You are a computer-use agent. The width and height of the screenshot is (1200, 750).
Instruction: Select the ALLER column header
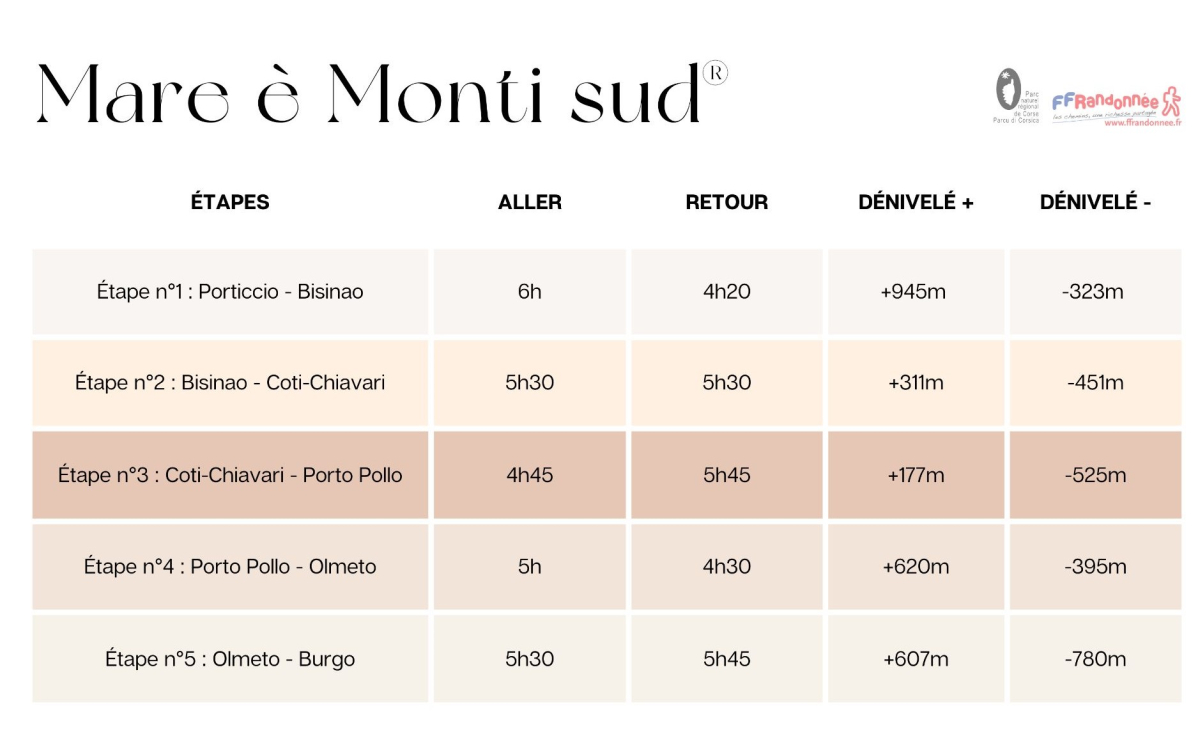coord(530,202)
